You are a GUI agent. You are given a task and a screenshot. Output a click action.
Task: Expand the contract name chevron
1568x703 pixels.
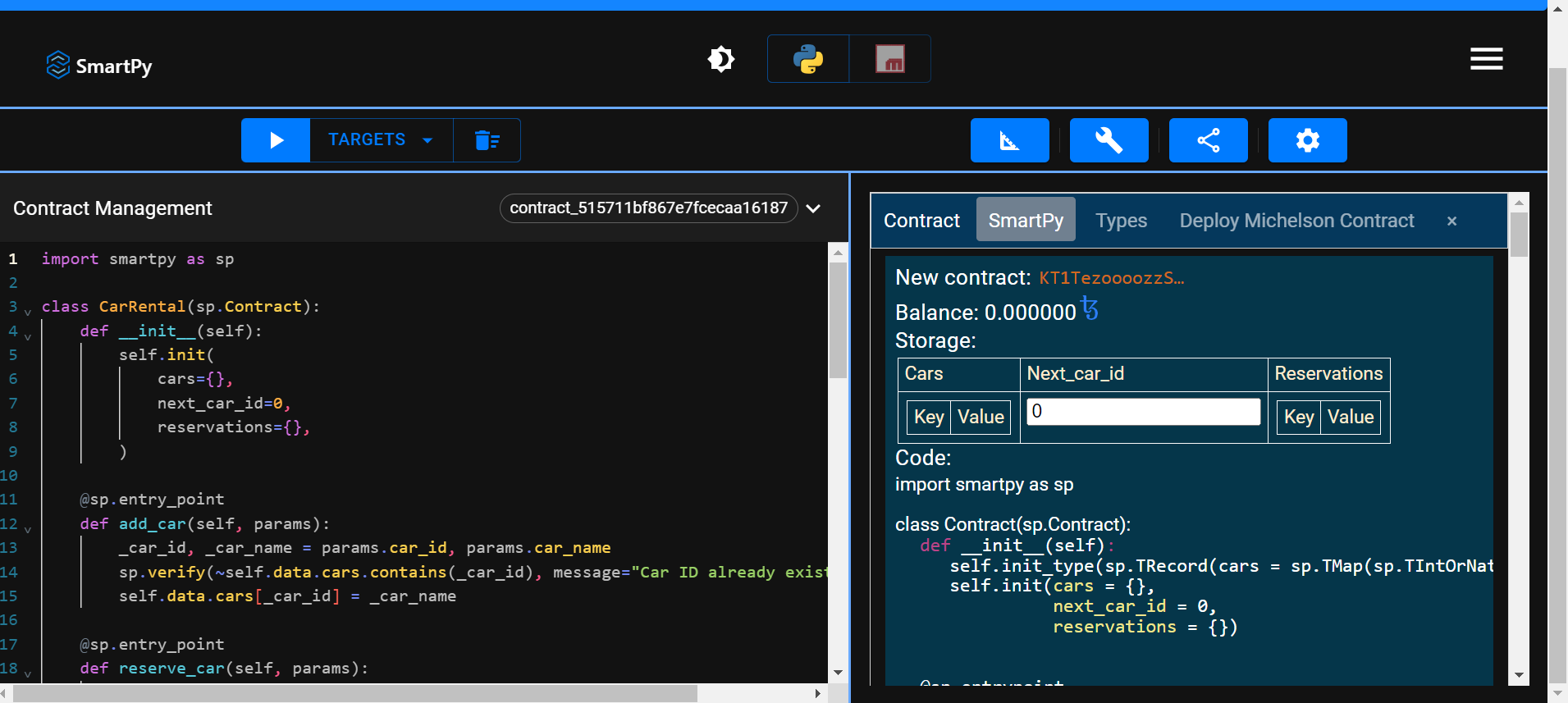[813, 208]
